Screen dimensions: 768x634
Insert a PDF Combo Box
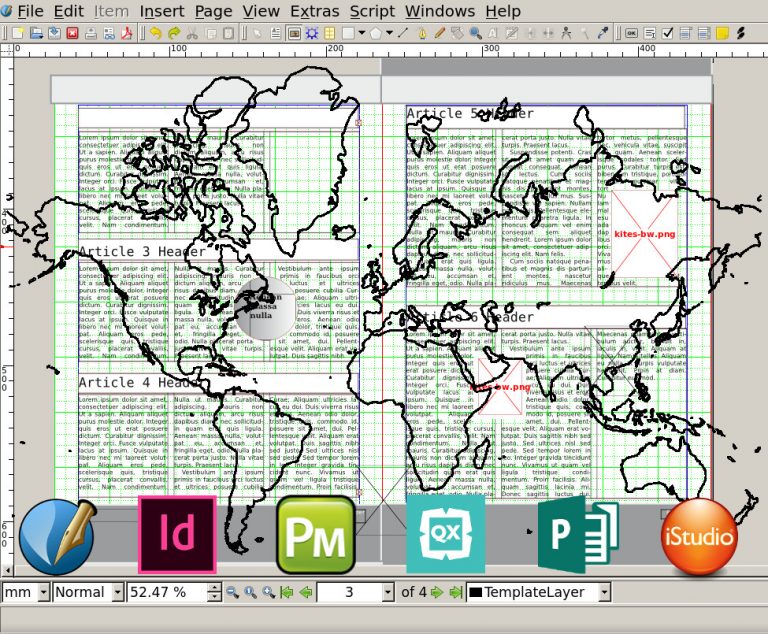pos(685,33)
